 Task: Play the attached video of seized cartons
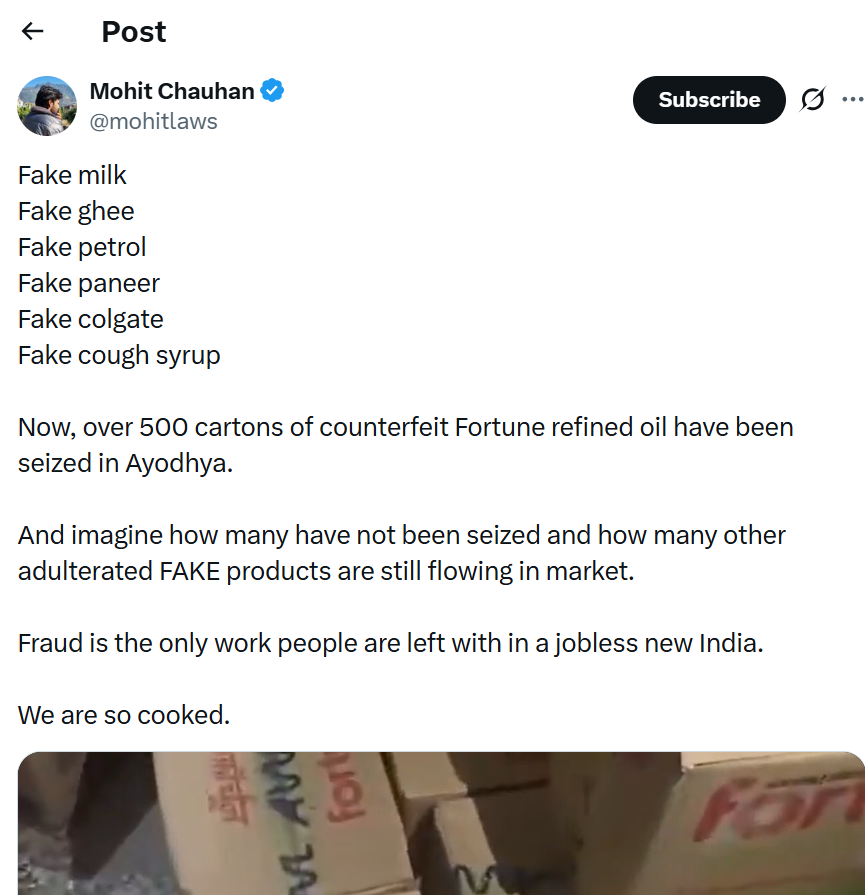point(440,823)
